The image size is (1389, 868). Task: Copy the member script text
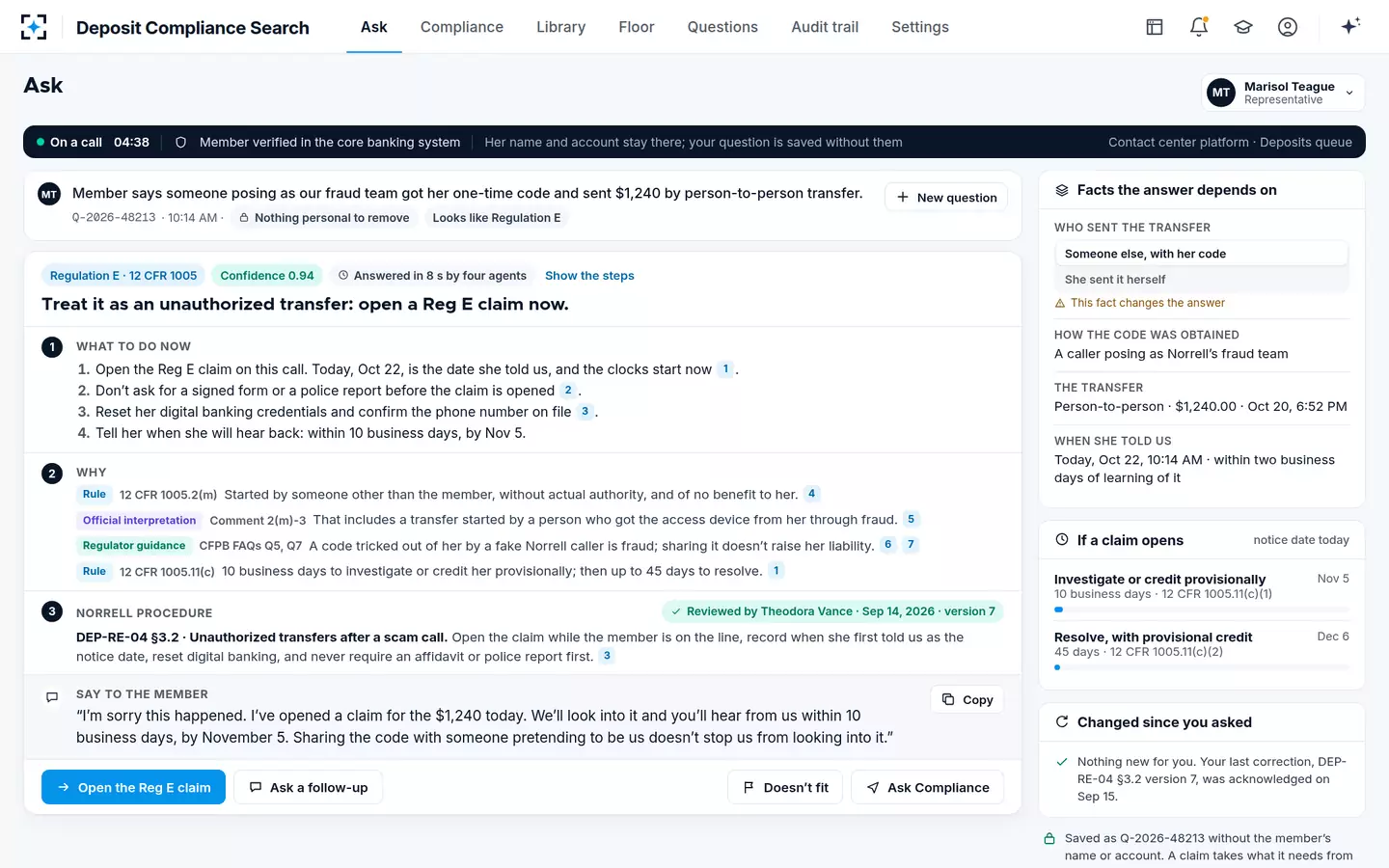[967, 700]
